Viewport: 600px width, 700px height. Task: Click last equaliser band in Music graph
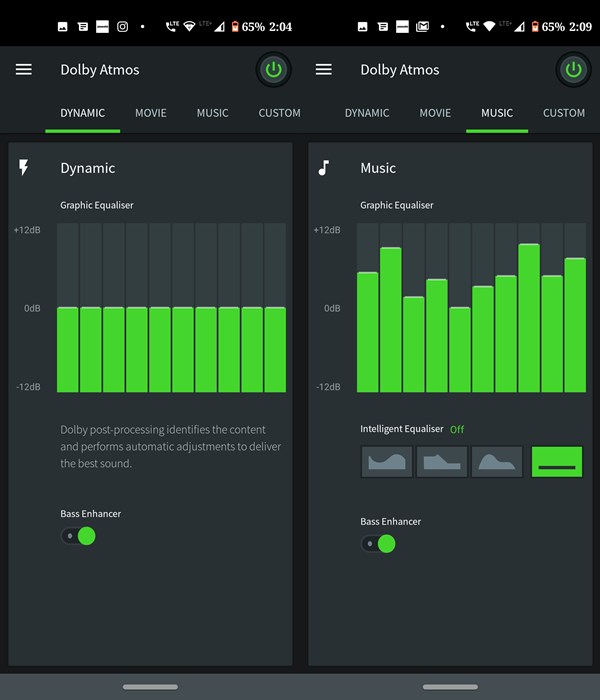click(575, 308)
